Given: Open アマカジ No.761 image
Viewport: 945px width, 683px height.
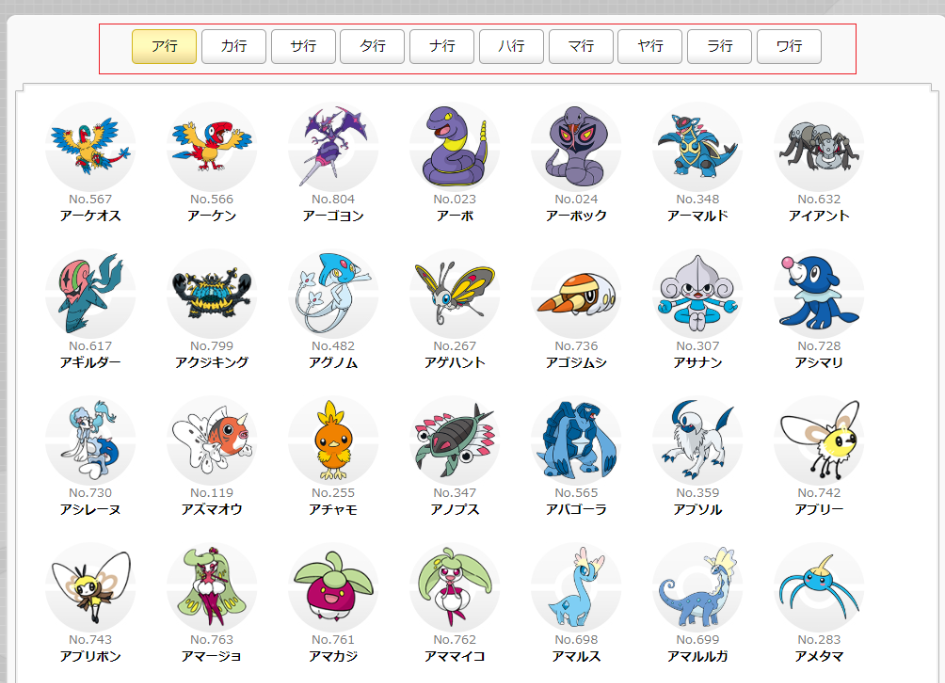Looking at the screenshot, I should [x=333, y=588].
